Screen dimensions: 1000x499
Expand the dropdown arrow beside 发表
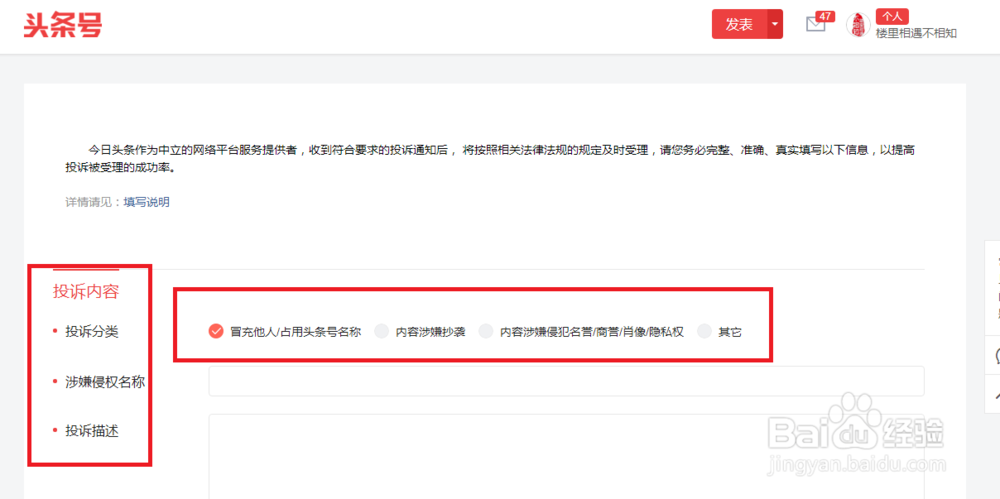[x=775, y=24]
